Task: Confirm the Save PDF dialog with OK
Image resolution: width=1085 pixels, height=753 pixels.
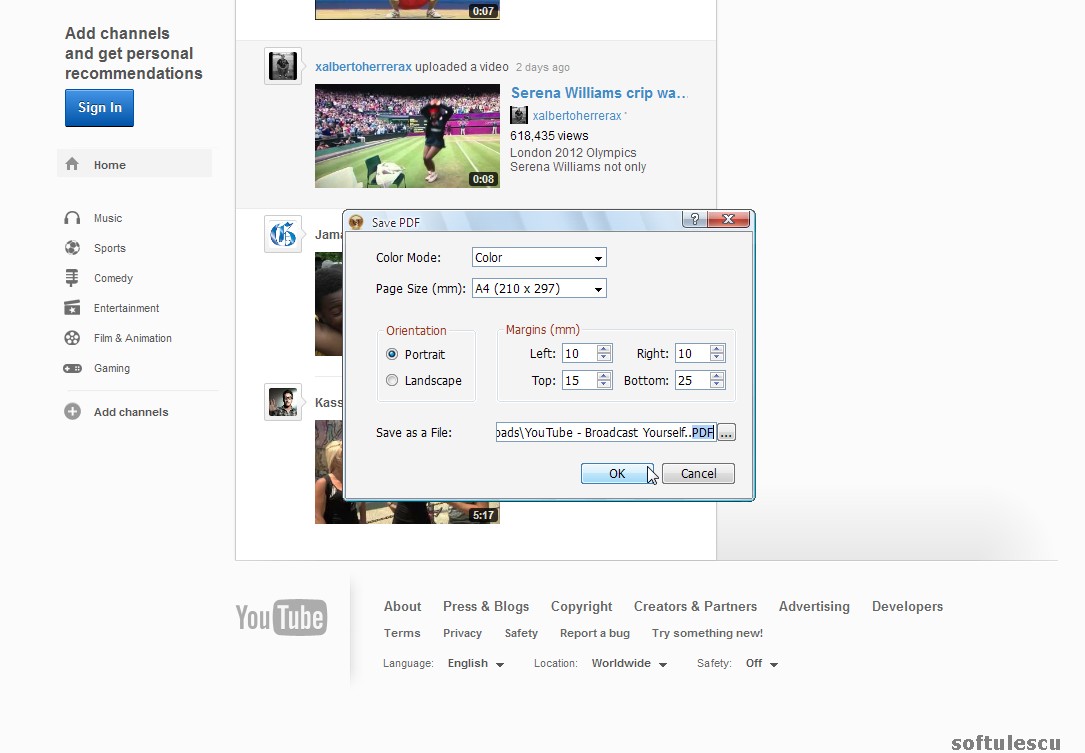Action: [x=617, y=473]
